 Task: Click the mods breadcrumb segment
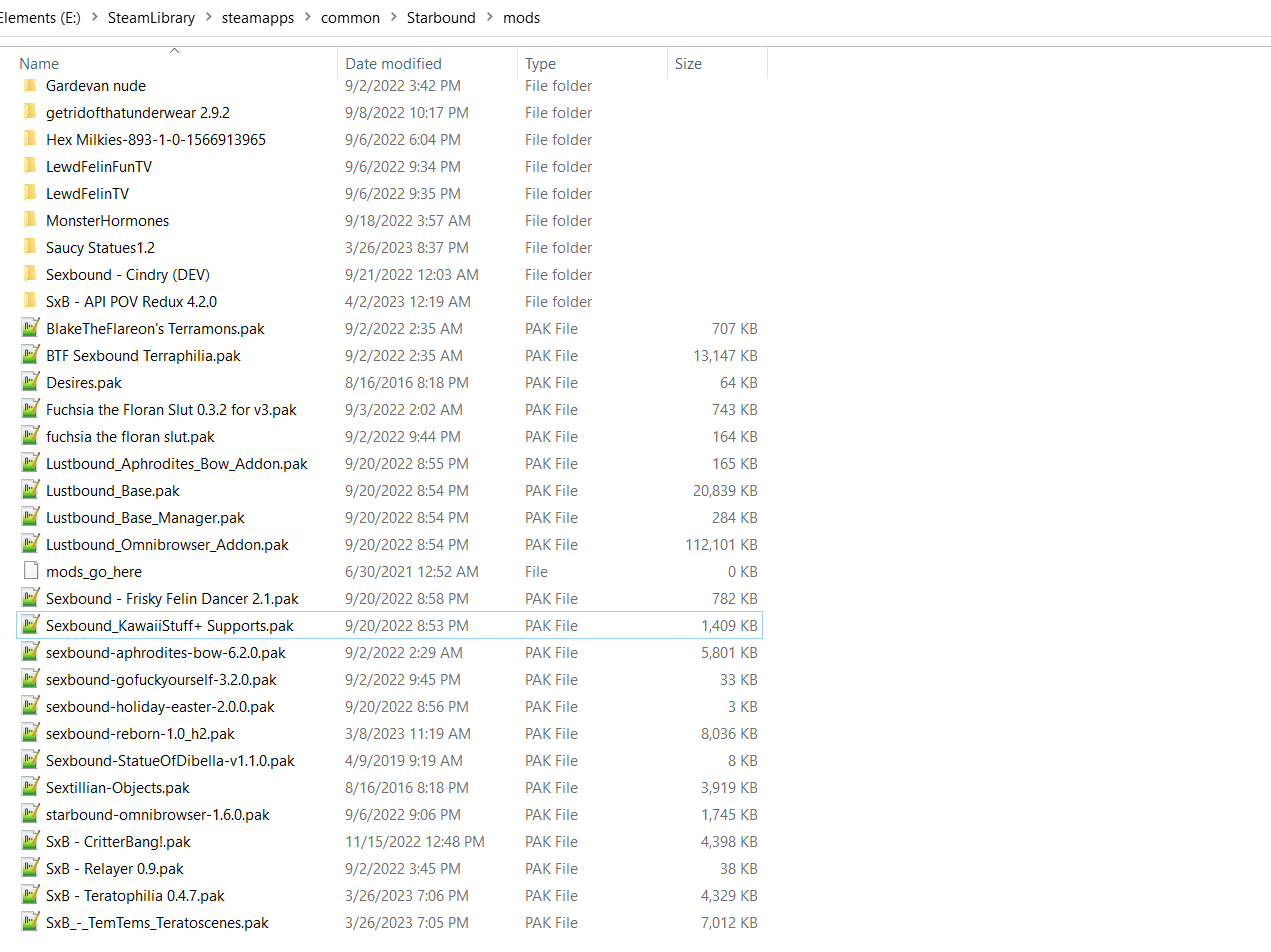[x=522, y=17]
